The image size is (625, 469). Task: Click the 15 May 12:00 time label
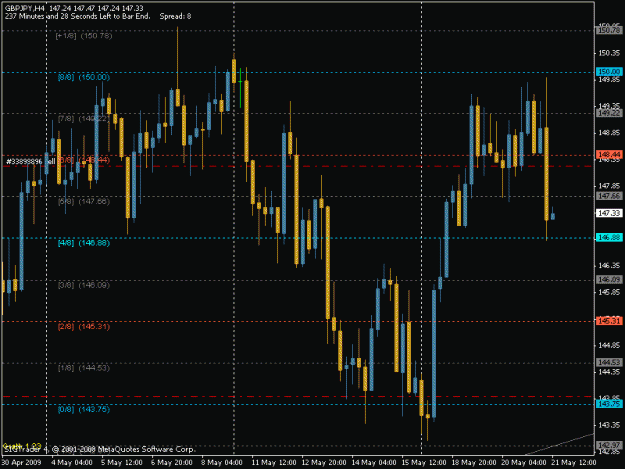point(424,463)
